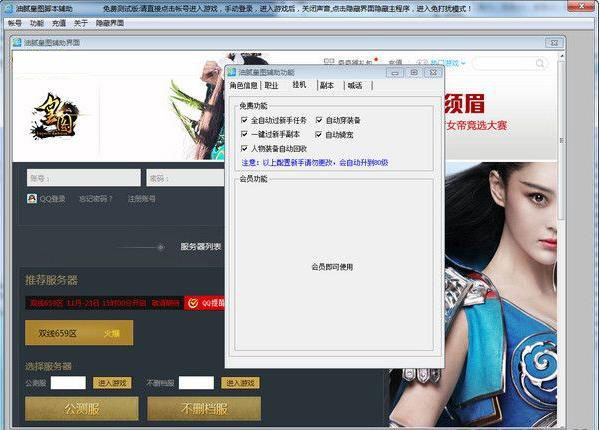This screenshot has height=430, width=599.
Task: Click 进入游戏 button next to 不删档服 field
Action: pos(240,383)
